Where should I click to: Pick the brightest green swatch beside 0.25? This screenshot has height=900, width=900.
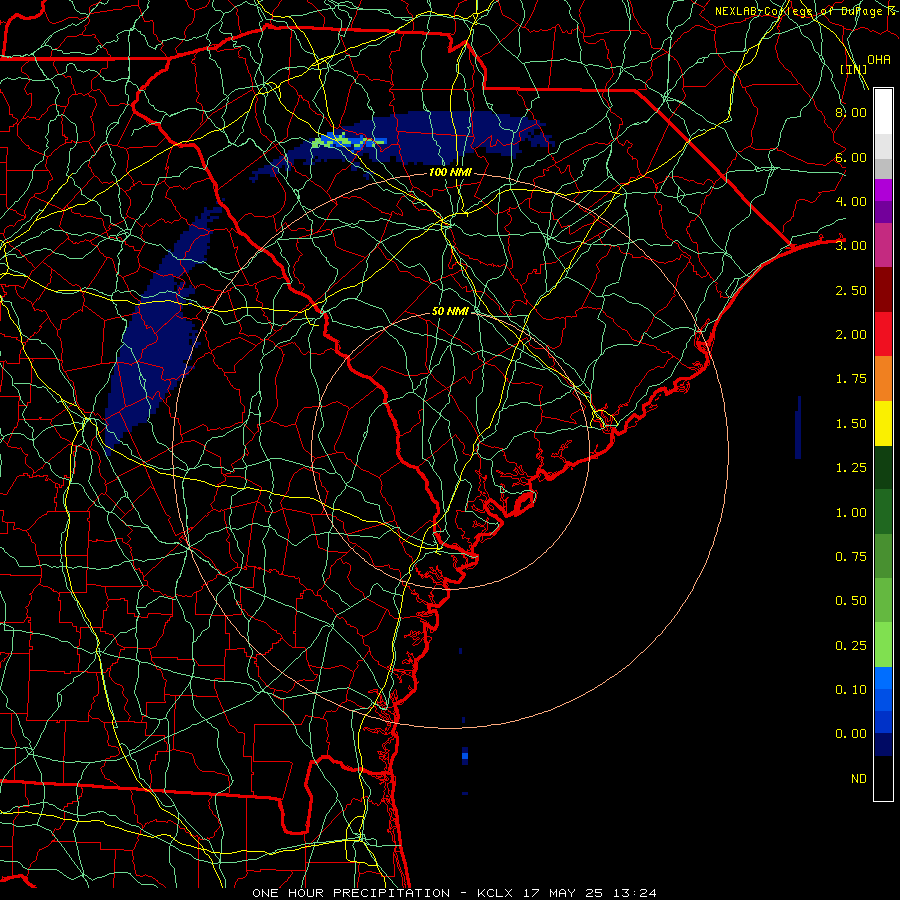tap(883, 645)
